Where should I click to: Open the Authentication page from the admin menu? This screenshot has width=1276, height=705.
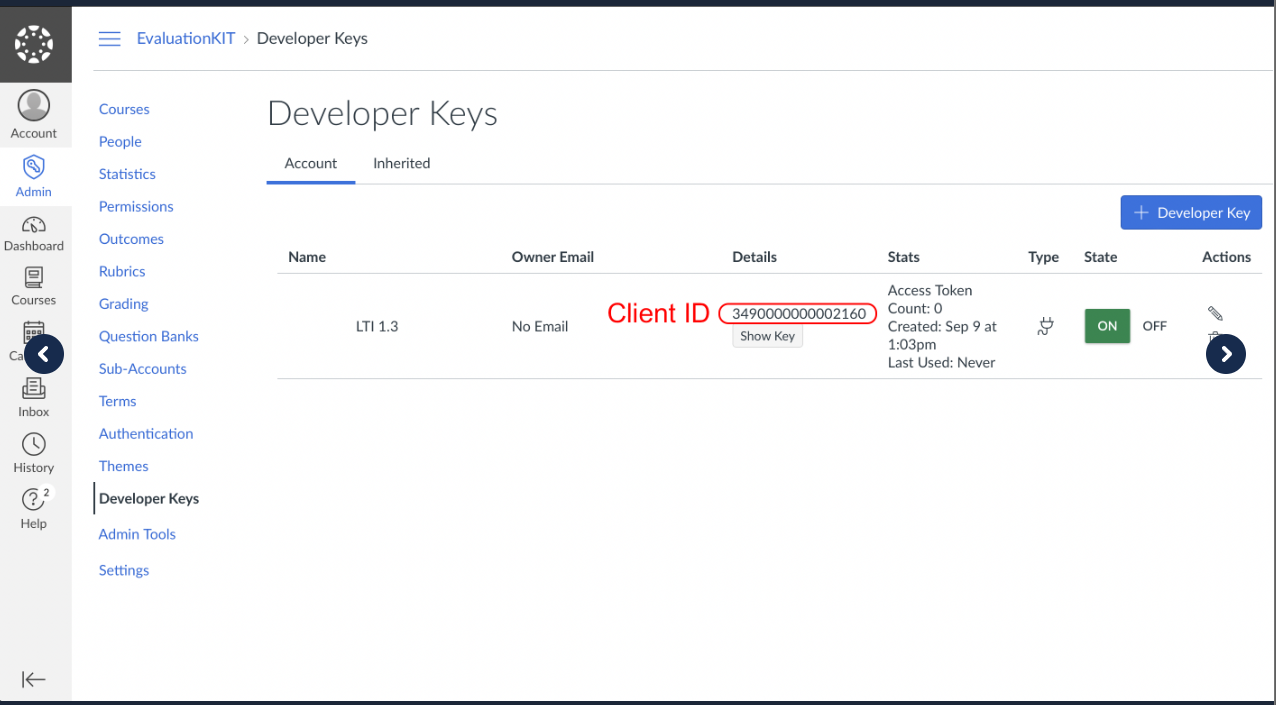point(145,433)
